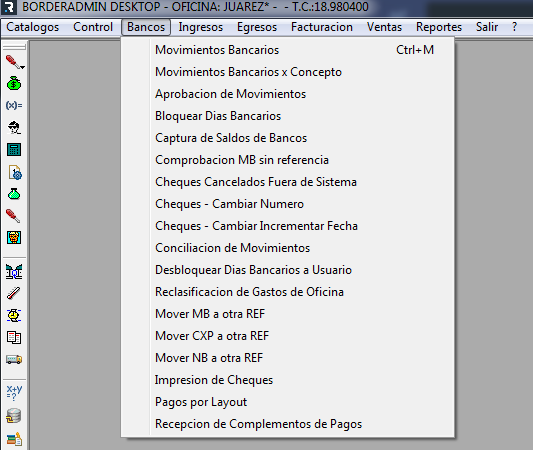Click the thermometer icon in sidebar
The image size is (533, 450).
pyautogui.click(x=14, y=293)
